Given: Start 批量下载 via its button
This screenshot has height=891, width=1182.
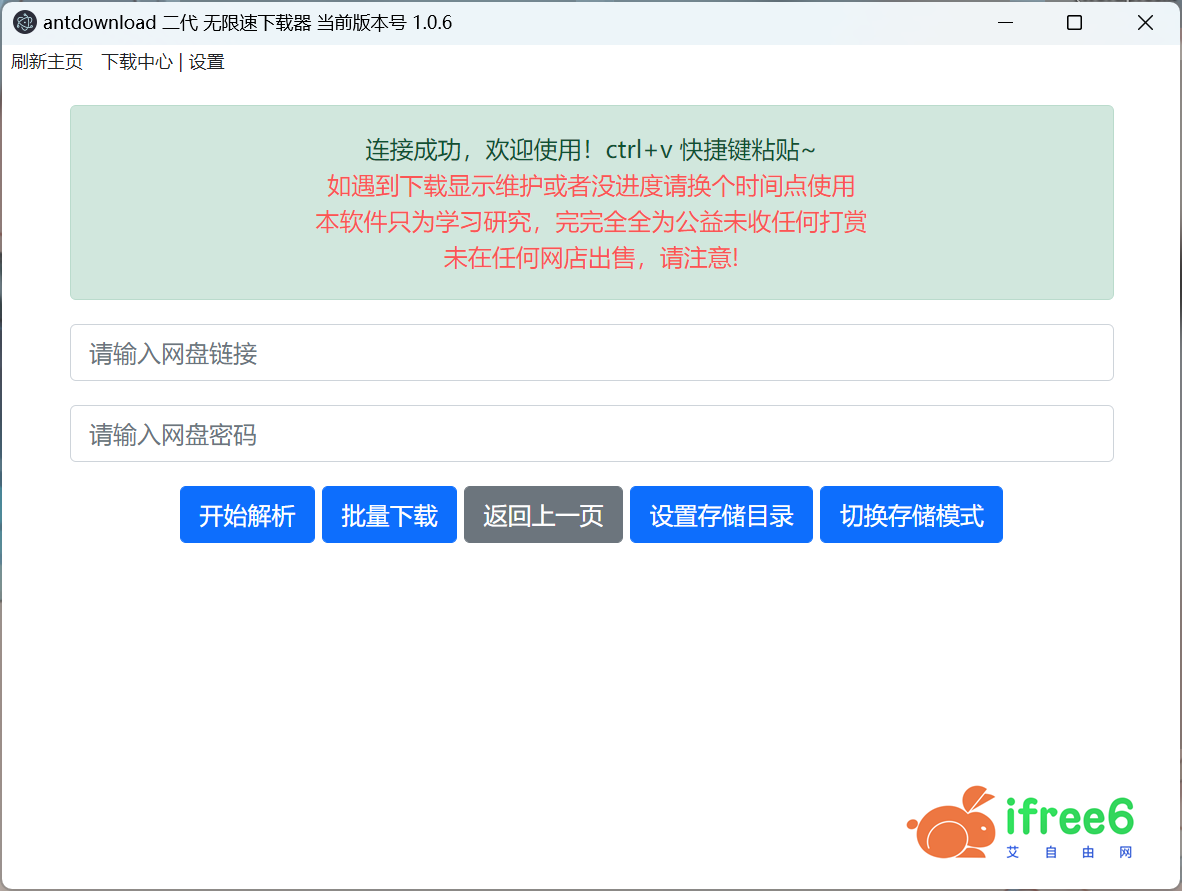Looking at the screenshot, I should point(389,515).
